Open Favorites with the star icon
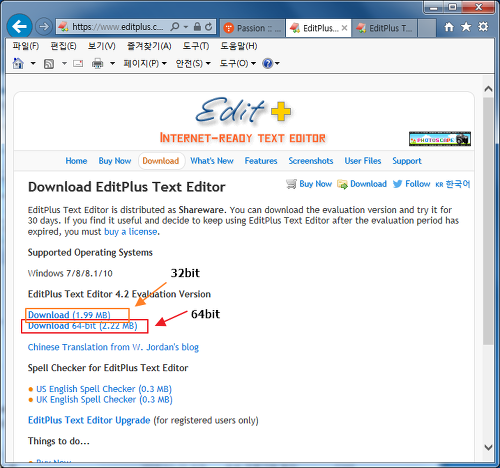This screenshot has height=468, width=500. (466, 27)
